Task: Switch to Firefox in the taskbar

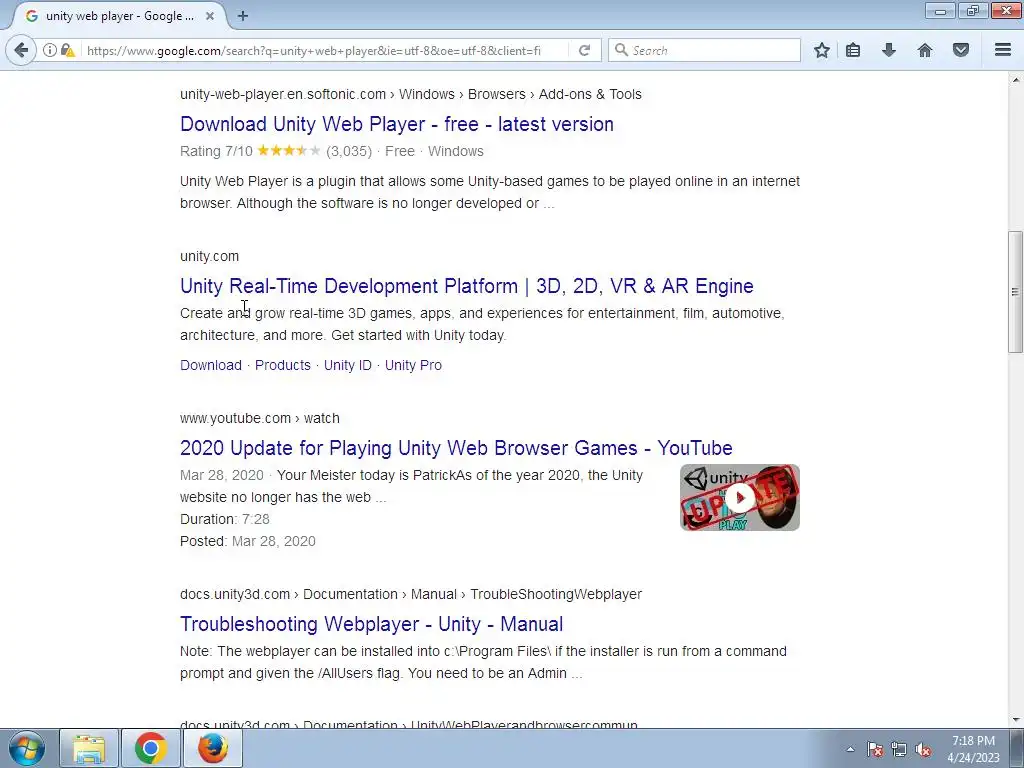Action: coord(213,748)
